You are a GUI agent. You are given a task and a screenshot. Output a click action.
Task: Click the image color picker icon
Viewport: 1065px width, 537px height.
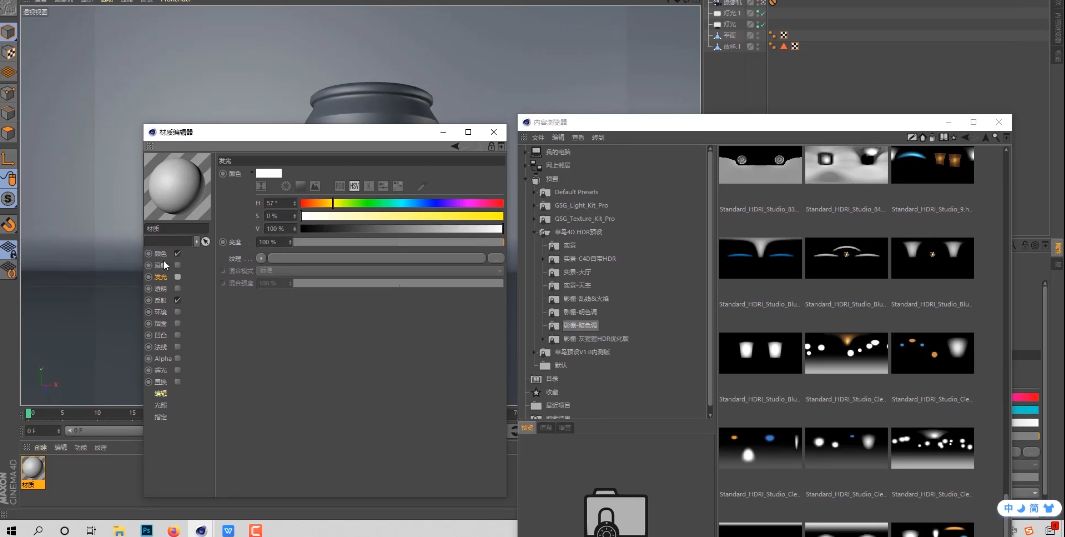[x=315, y=186]
